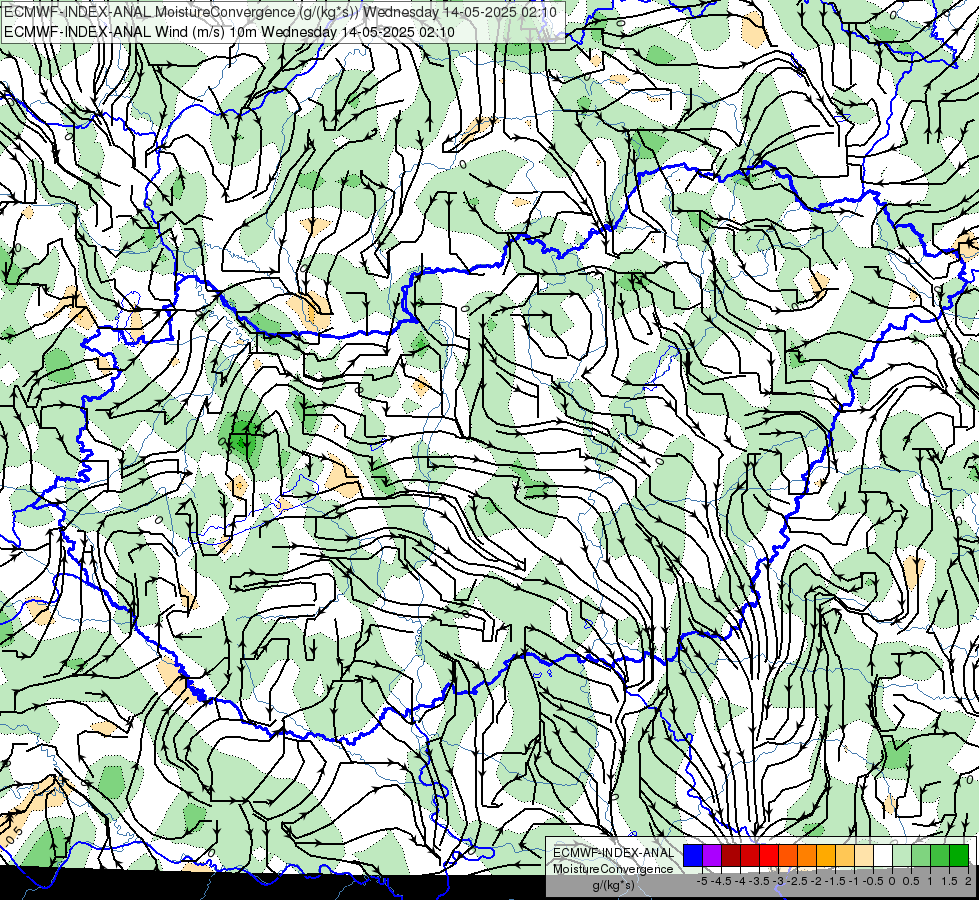The width and height of the screenshot is (979, 900).
Task: Click the '-2.5' legend tick label
Action: coord(797,881)
